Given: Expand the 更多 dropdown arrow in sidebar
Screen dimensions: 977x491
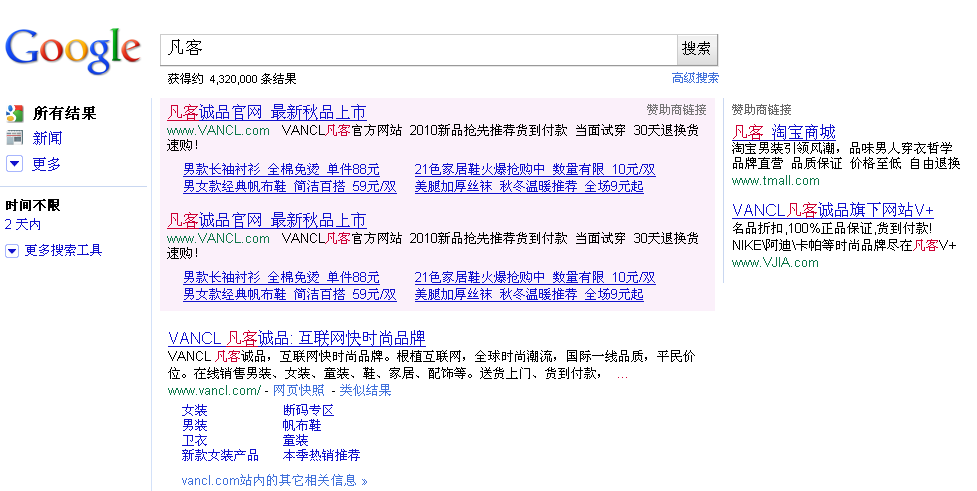Looking at the screenshot, I should point(14,164).
